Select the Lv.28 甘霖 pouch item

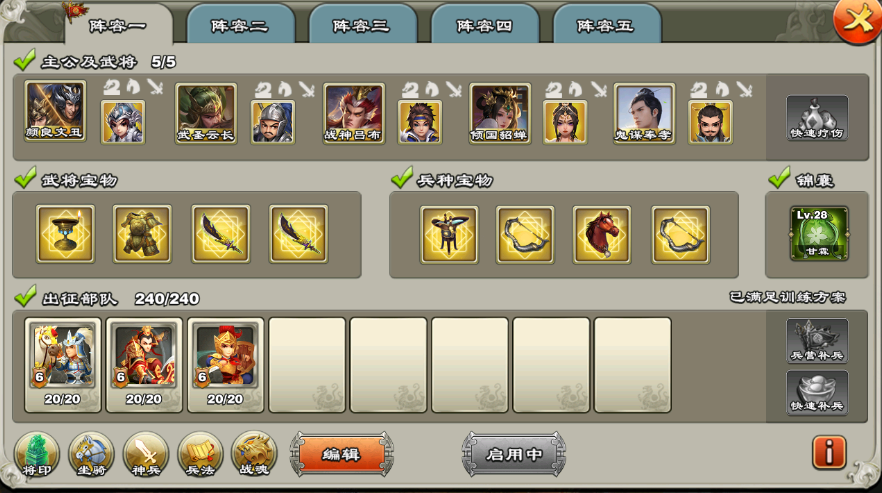click(x=819, y=234)
